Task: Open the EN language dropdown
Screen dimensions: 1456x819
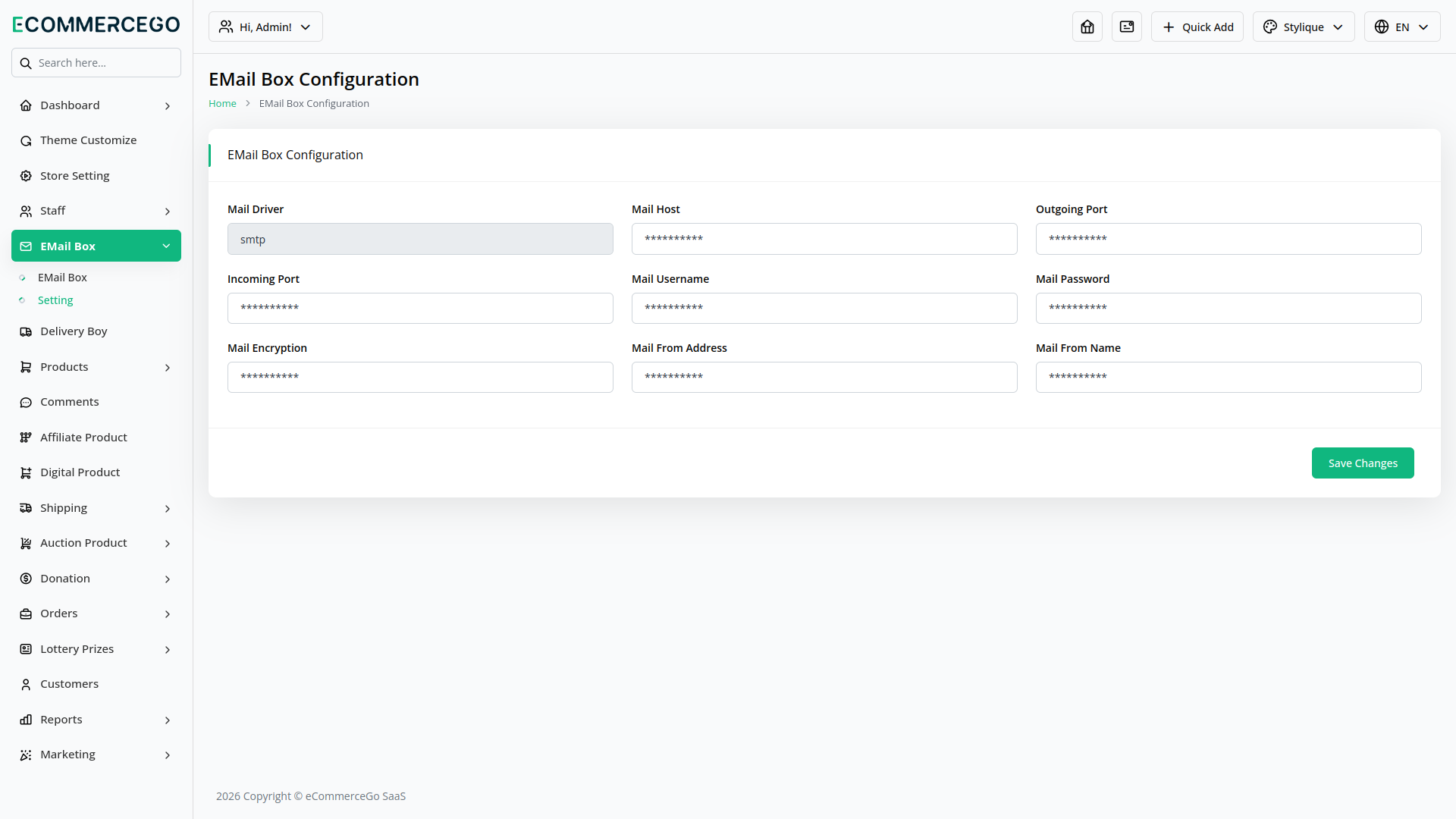Action: coord(1402,27)
